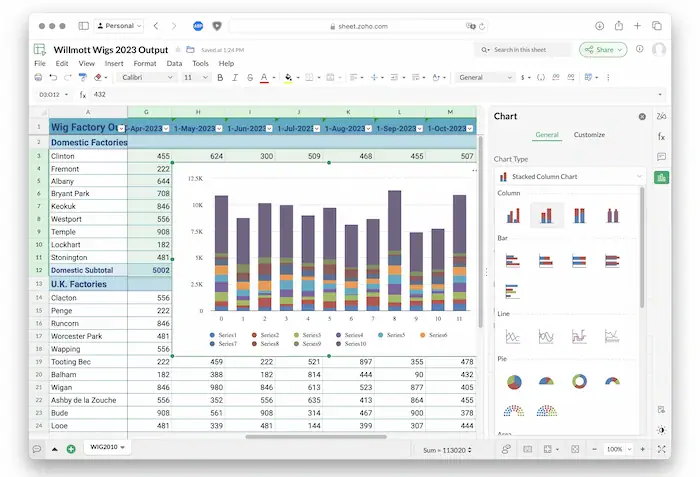Apply the yellow fill color swatch
The width and height of the screenshot is (700, 477).
pos(288,78)
